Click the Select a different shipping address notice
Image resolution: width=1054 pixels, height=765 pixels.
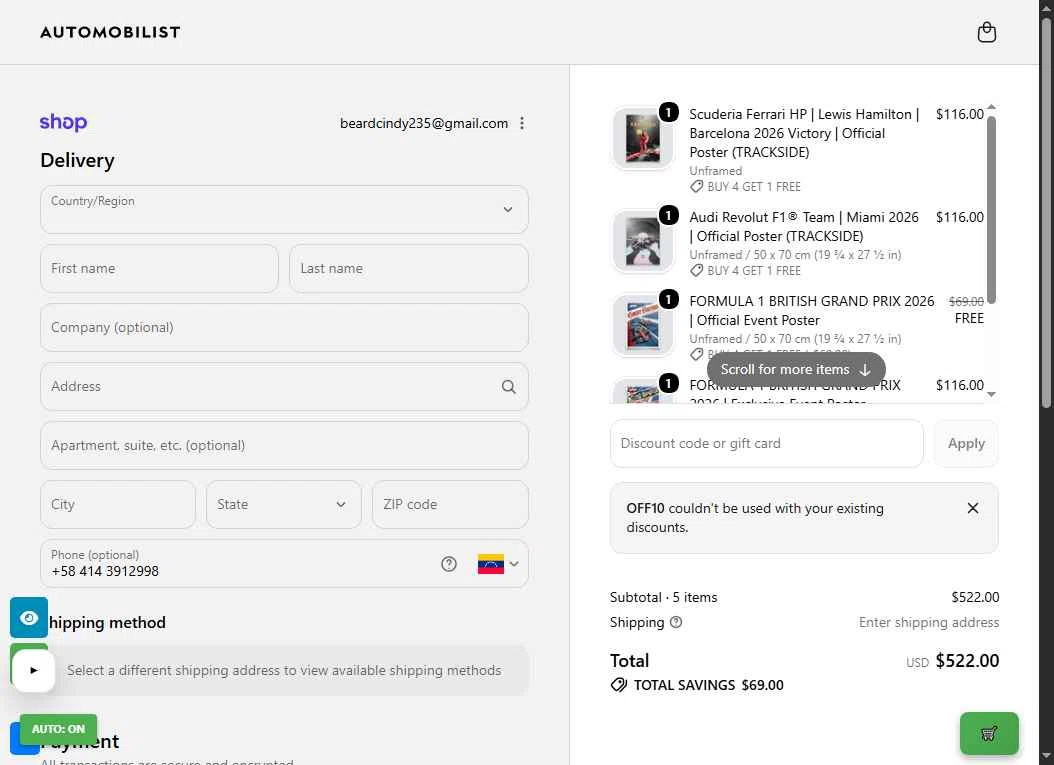[x=284, y=670]
